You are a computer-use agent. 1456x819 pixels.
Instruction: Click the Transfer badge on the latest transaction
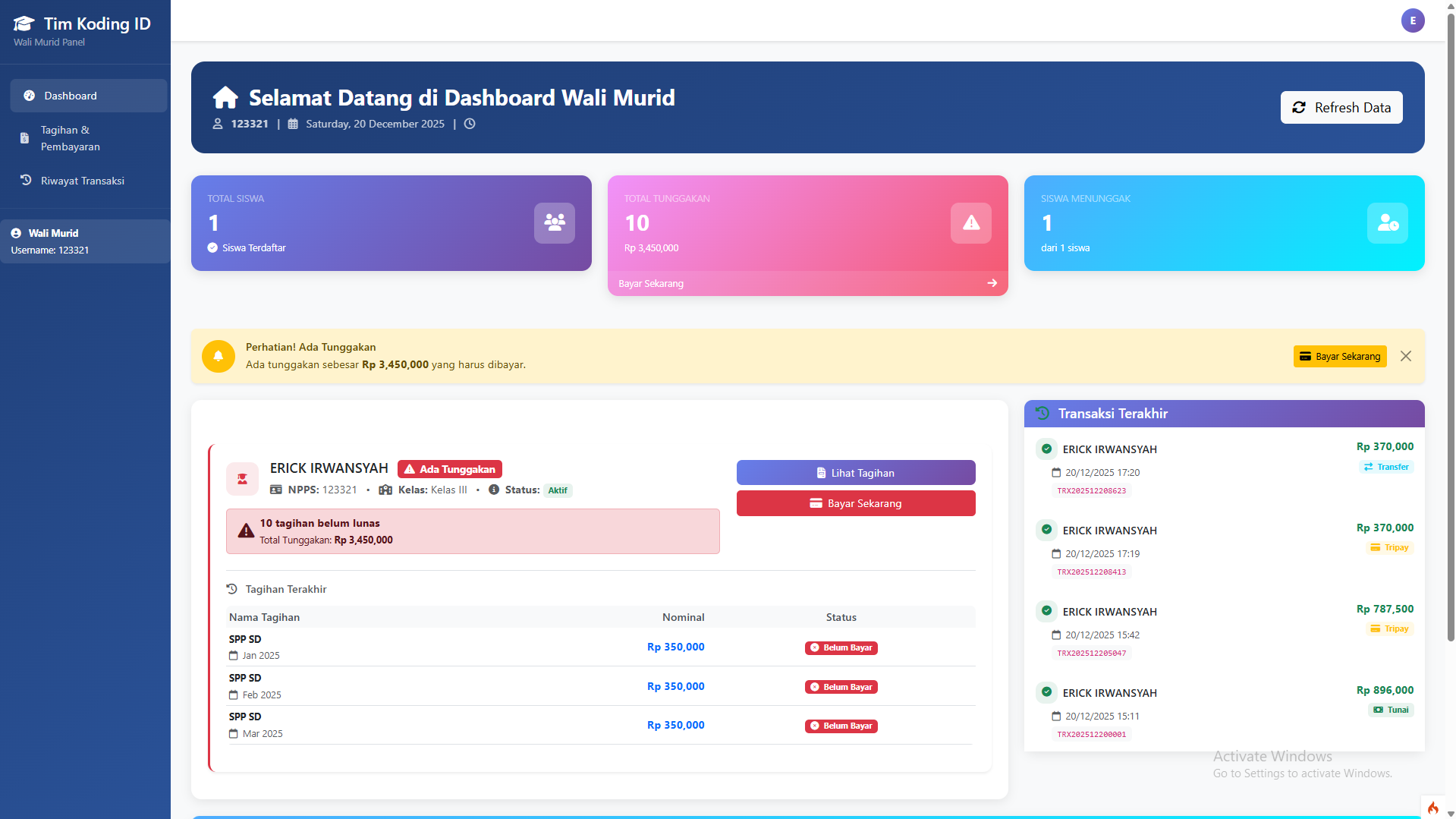click(x=1386, y=467)
